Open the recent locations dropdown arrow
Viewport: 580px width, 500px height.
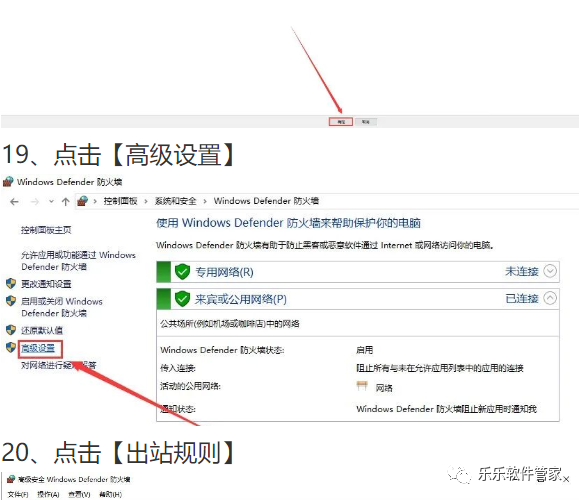[x=51, y=202]
